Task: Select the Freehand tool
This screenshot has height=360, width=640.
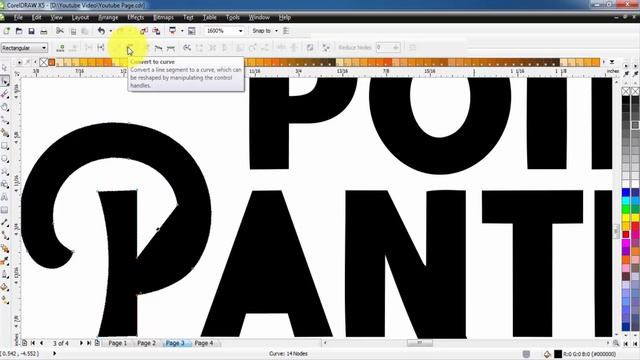Action: click(x=4, y=120)
